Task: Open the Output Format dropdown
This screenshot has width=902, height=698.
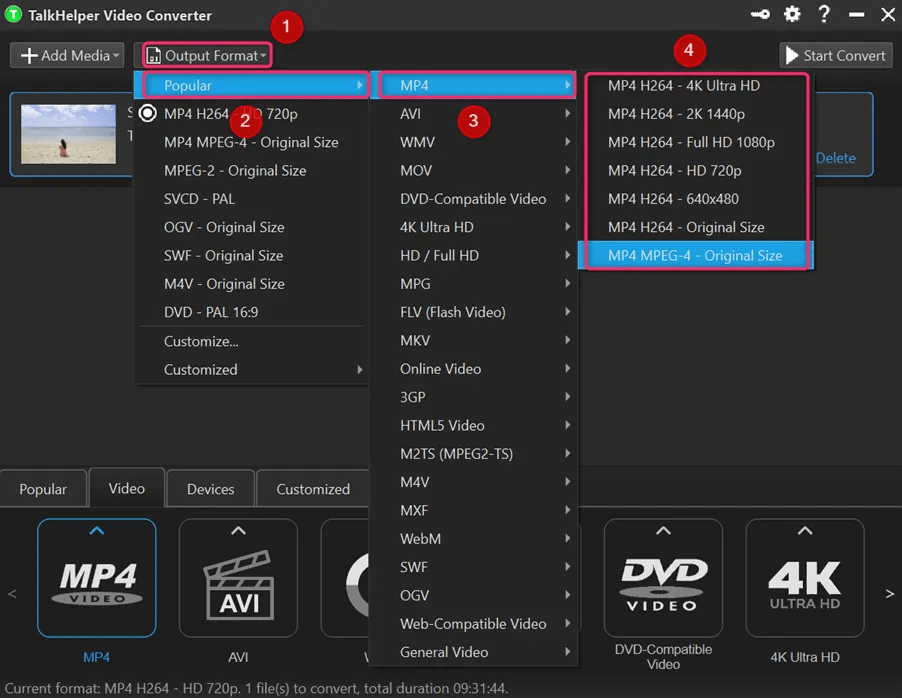Action: point(207,55)
